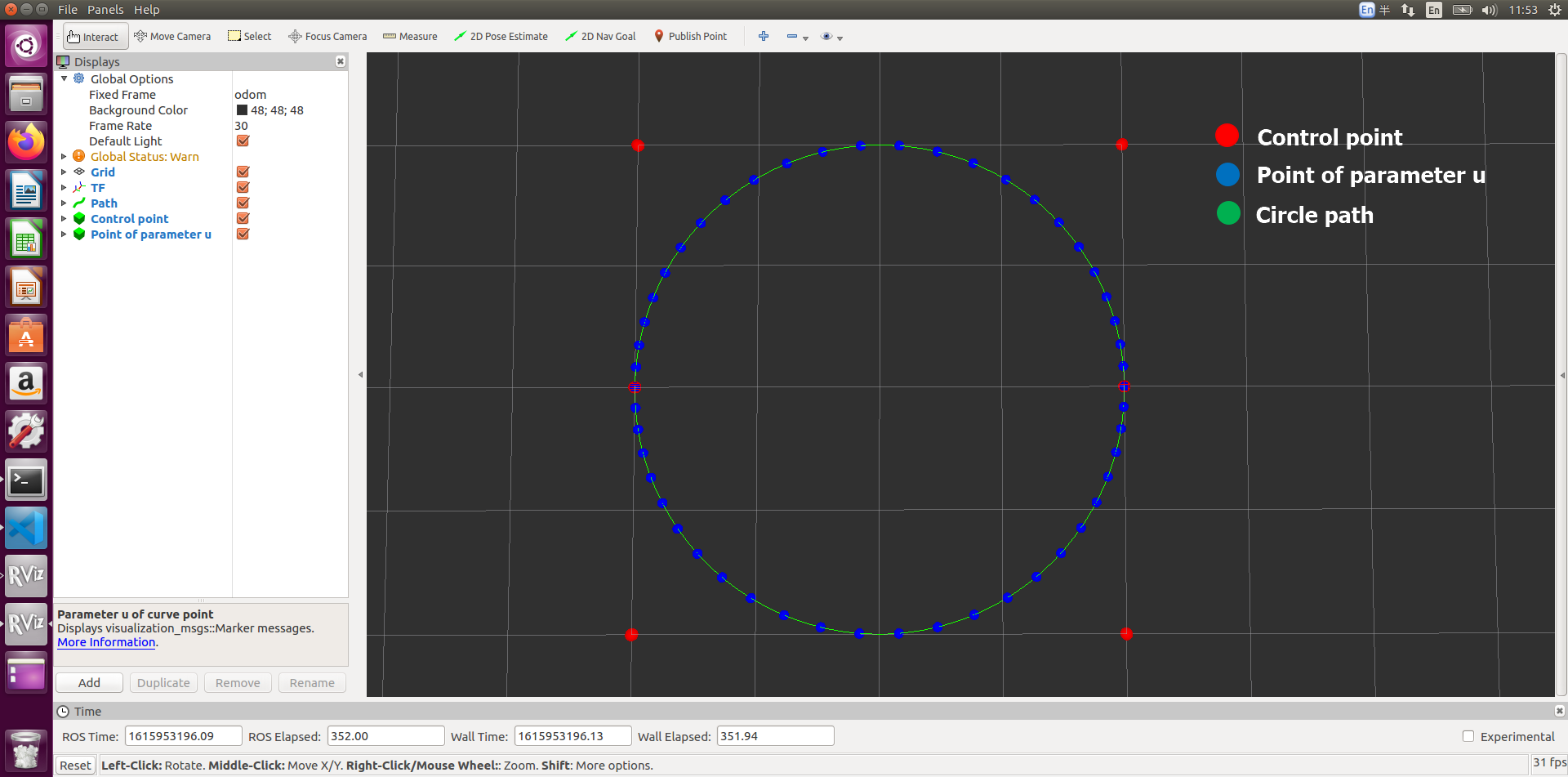Open the File menu
This screenshot has height=777, width=1568.
click(68, 10)
